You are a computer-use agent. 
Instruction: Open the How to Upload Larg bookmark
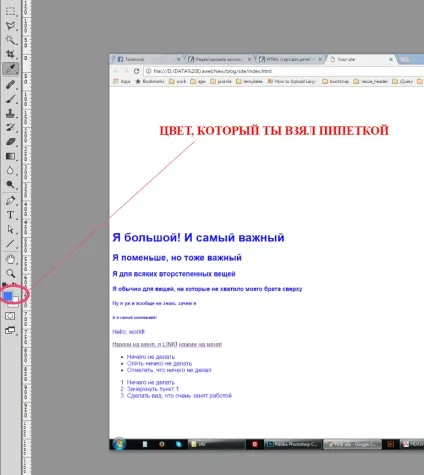coord(292,81)
